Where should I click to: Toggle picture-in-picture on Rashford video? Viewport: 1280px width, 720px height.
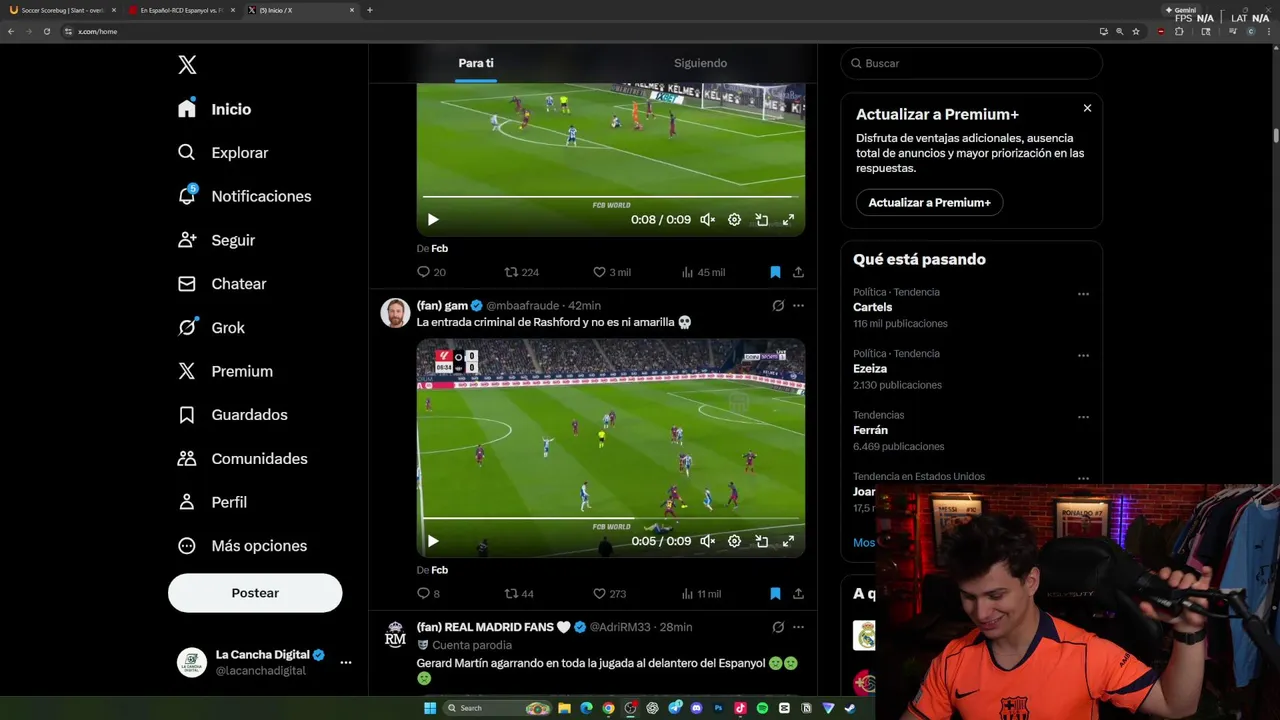click(x=761, y=541)
